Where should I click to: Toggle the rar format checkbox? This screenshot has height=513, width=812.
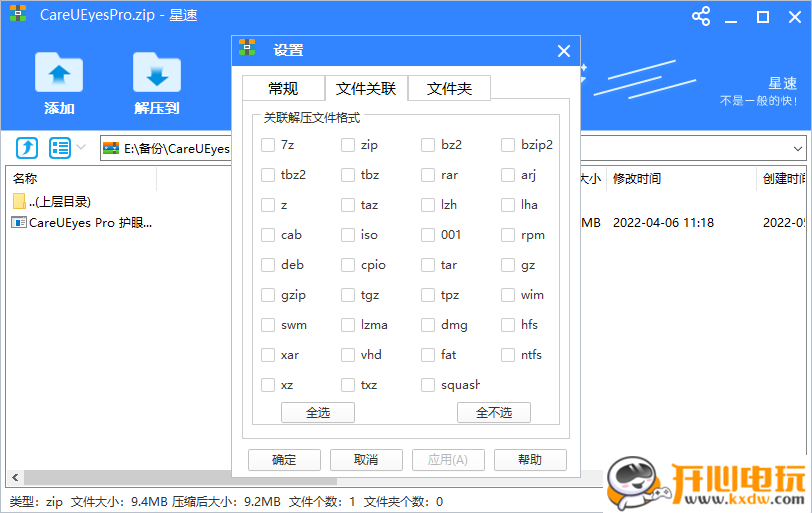pos(428,175)
